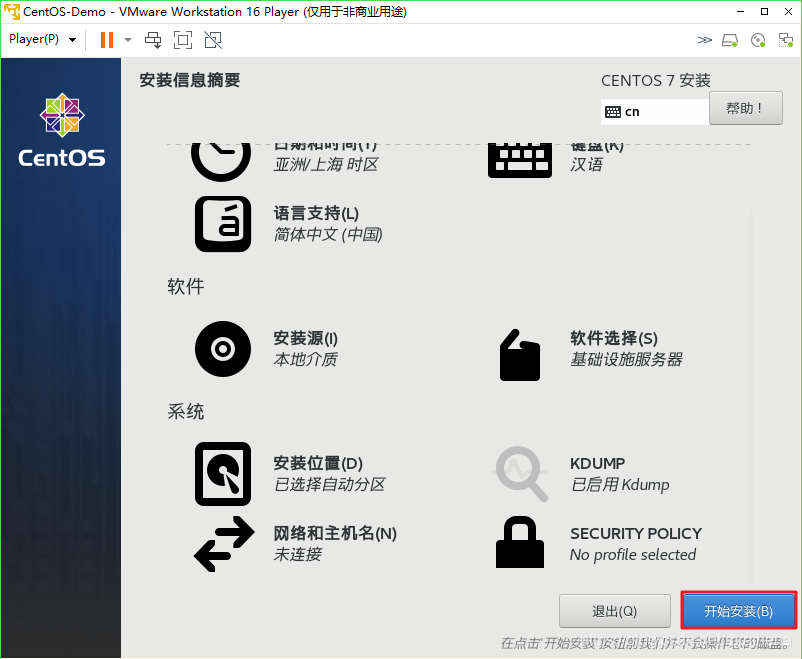Click the 系统 section header

point(186,411)
